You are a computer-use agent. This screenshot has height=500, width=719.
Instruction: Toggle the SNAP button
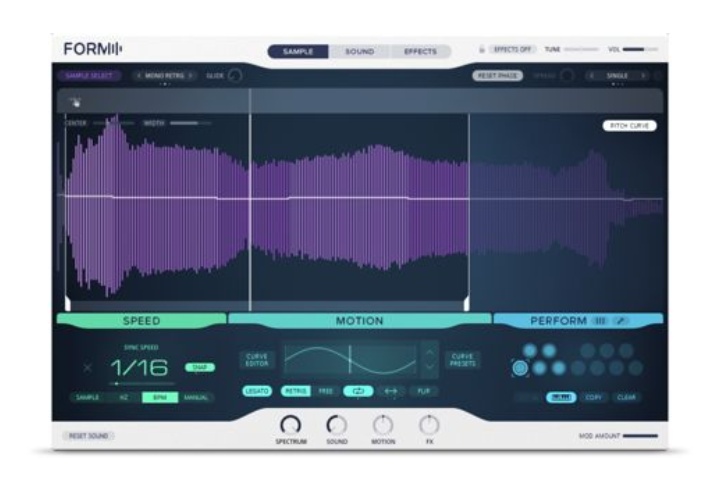[200, 367]
